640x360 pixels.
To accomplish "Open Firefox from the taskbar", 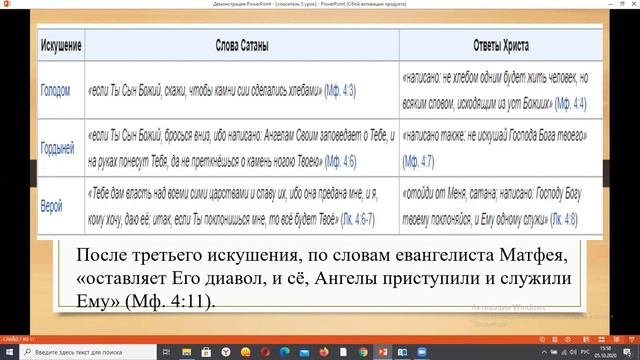I will (x=324, y=351).
